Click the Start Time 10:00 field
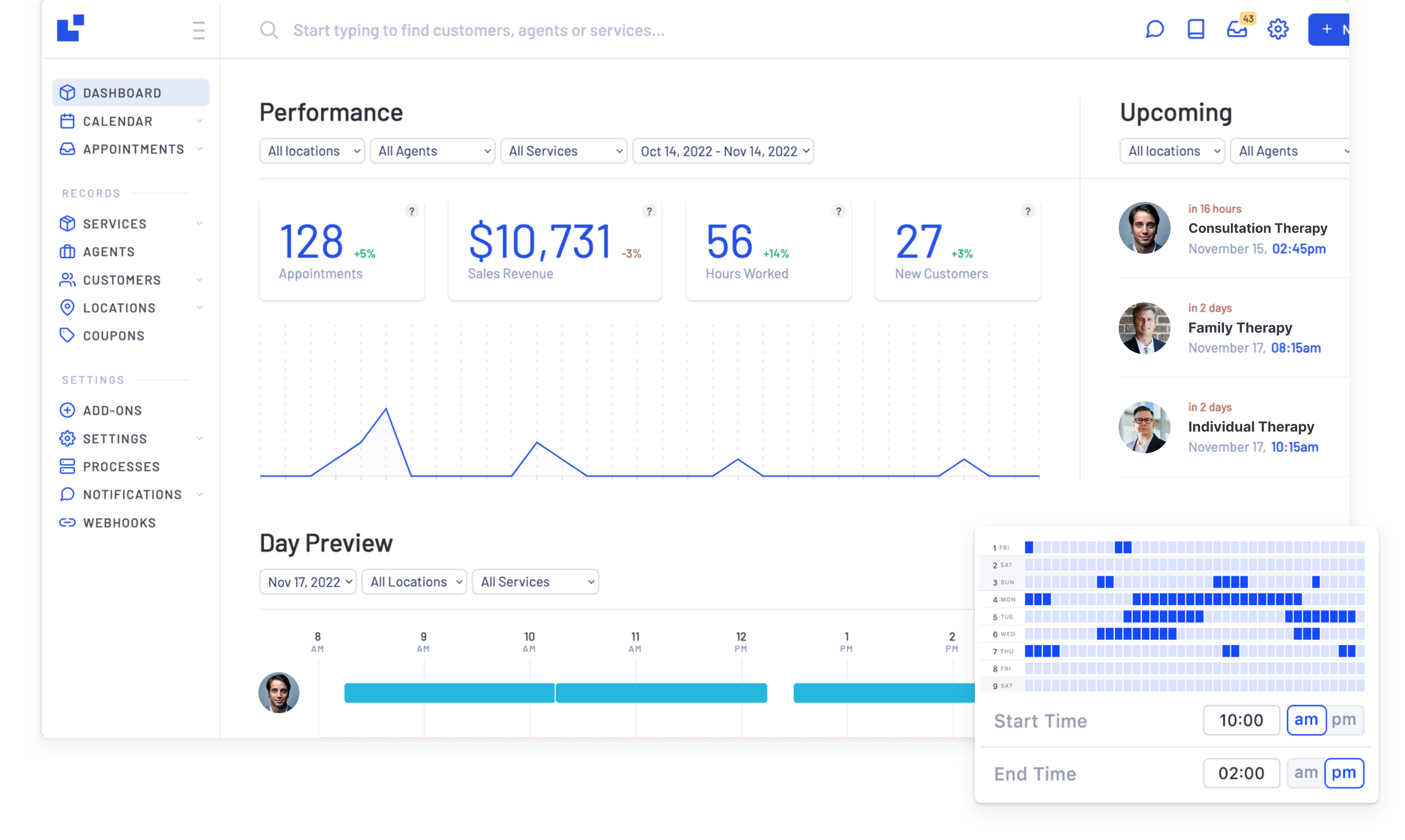 pyautogui.click(x=1241, y=720)
